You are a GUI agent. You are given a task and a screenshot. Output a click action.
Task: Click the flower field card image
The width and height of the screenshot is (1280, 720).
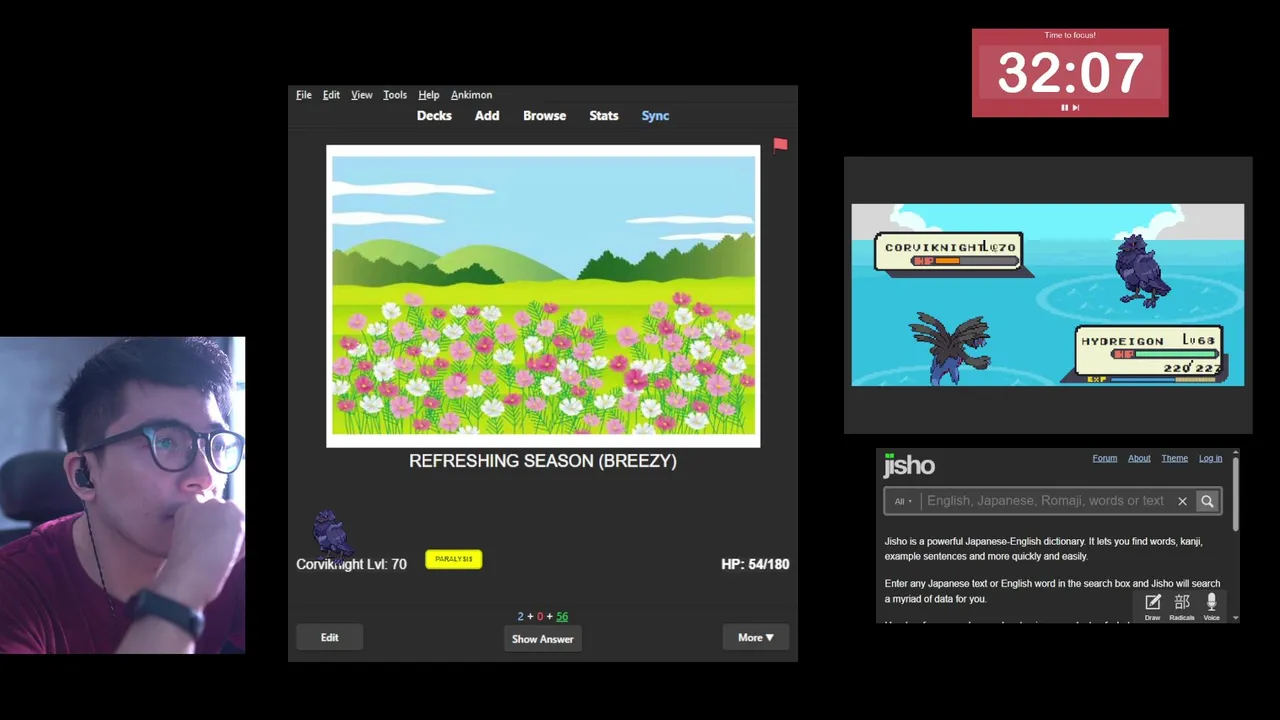543,295
